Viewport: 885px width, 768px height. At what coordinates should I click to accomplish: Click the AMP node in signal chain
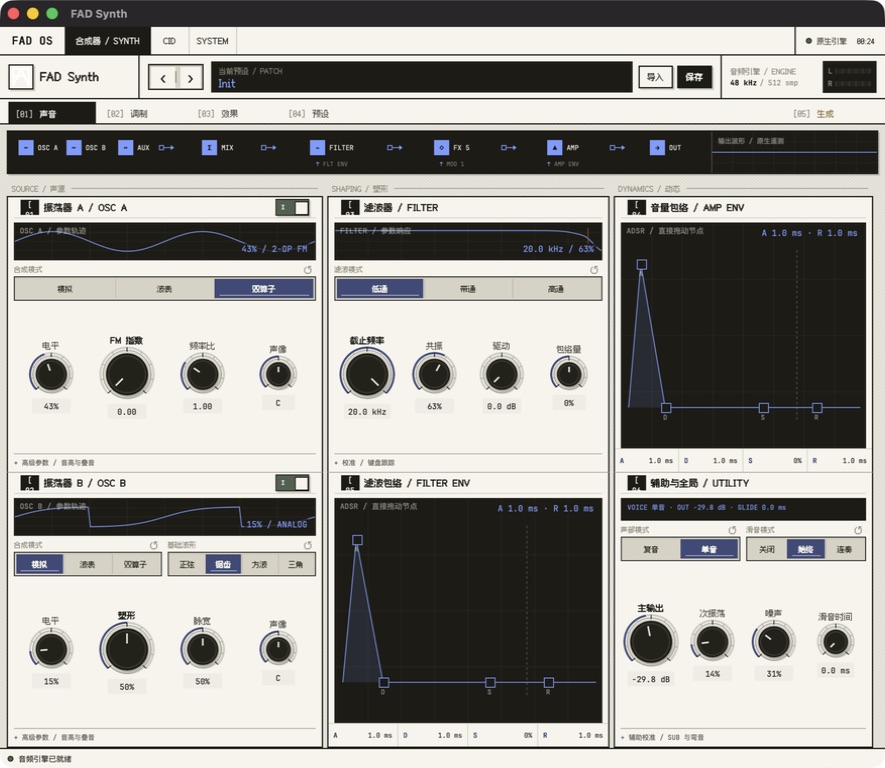click(x=563, y=148)
